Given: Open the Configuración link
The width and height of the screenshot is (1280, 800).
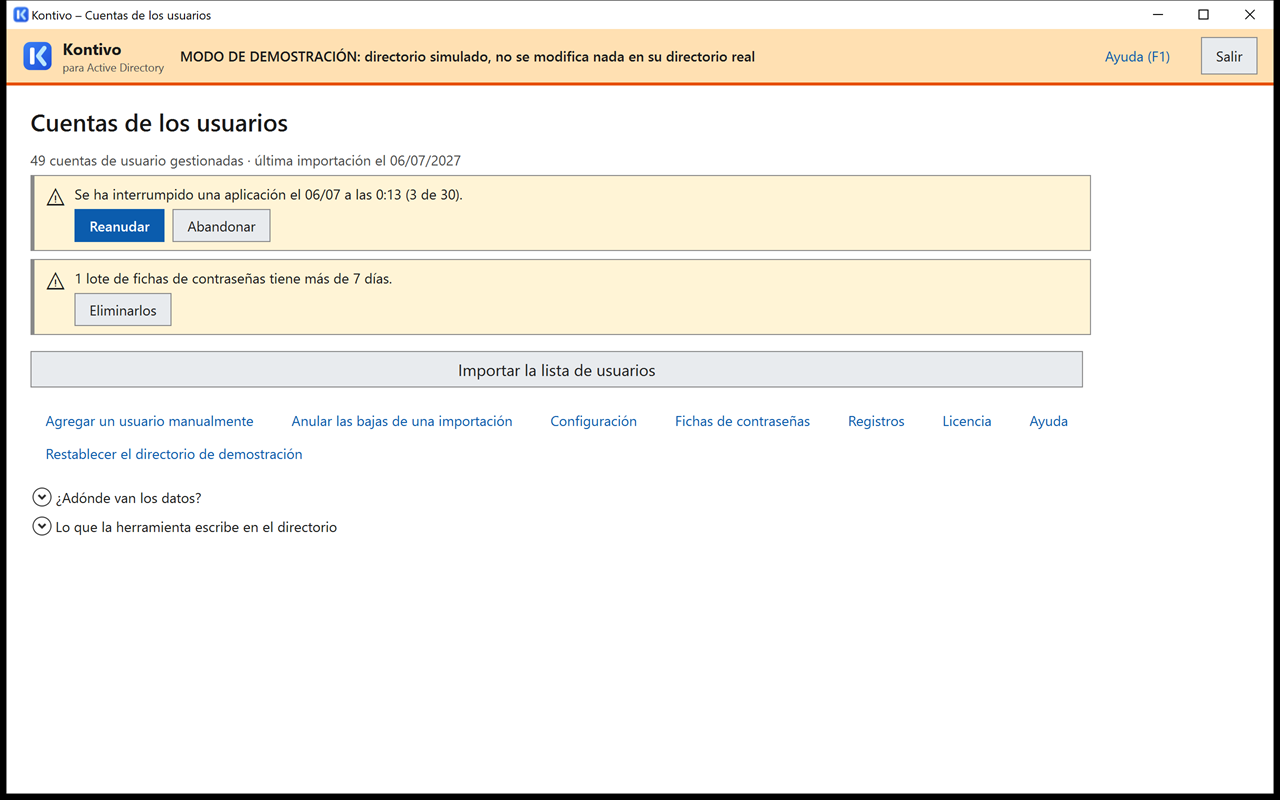Looking at the screenshot, I should (x=593, y=421).
